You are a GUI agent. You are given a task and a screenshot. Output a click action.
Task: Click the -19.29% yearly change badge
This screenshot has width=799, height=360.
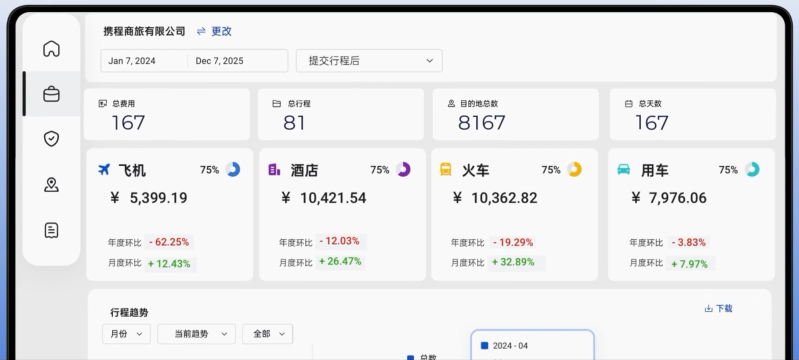tap(513, 242)
